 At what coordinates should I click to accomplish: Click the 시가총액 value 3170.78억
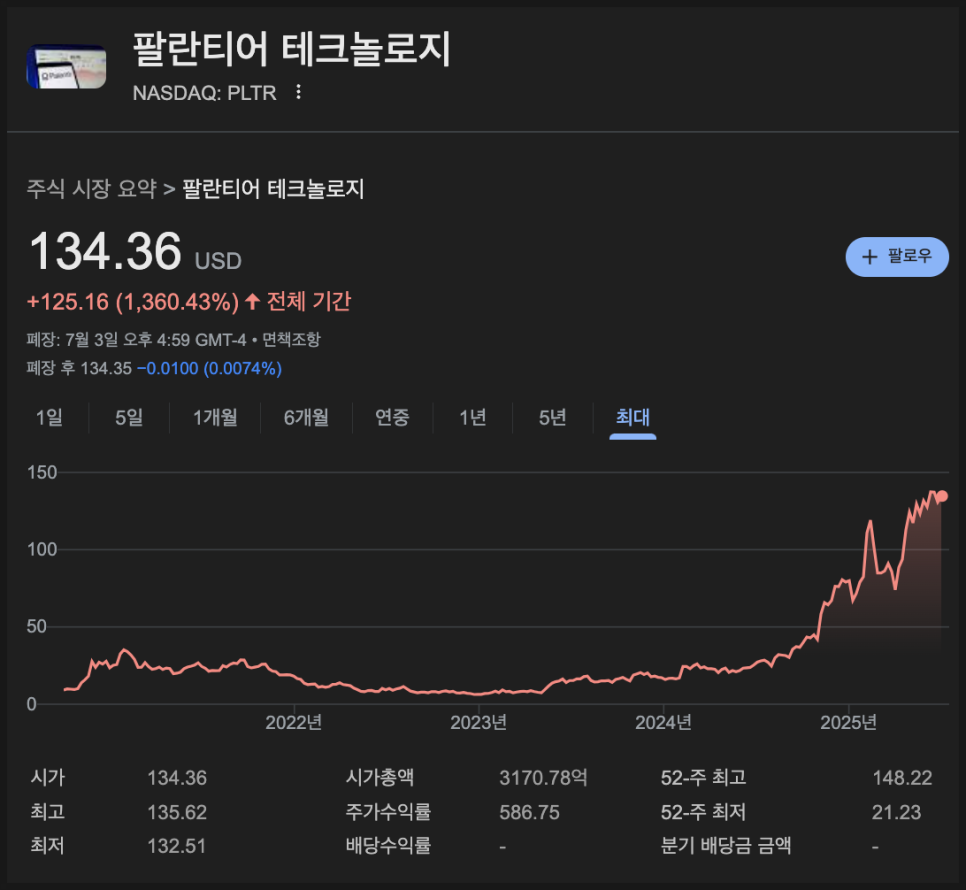(x=543, y=778)
